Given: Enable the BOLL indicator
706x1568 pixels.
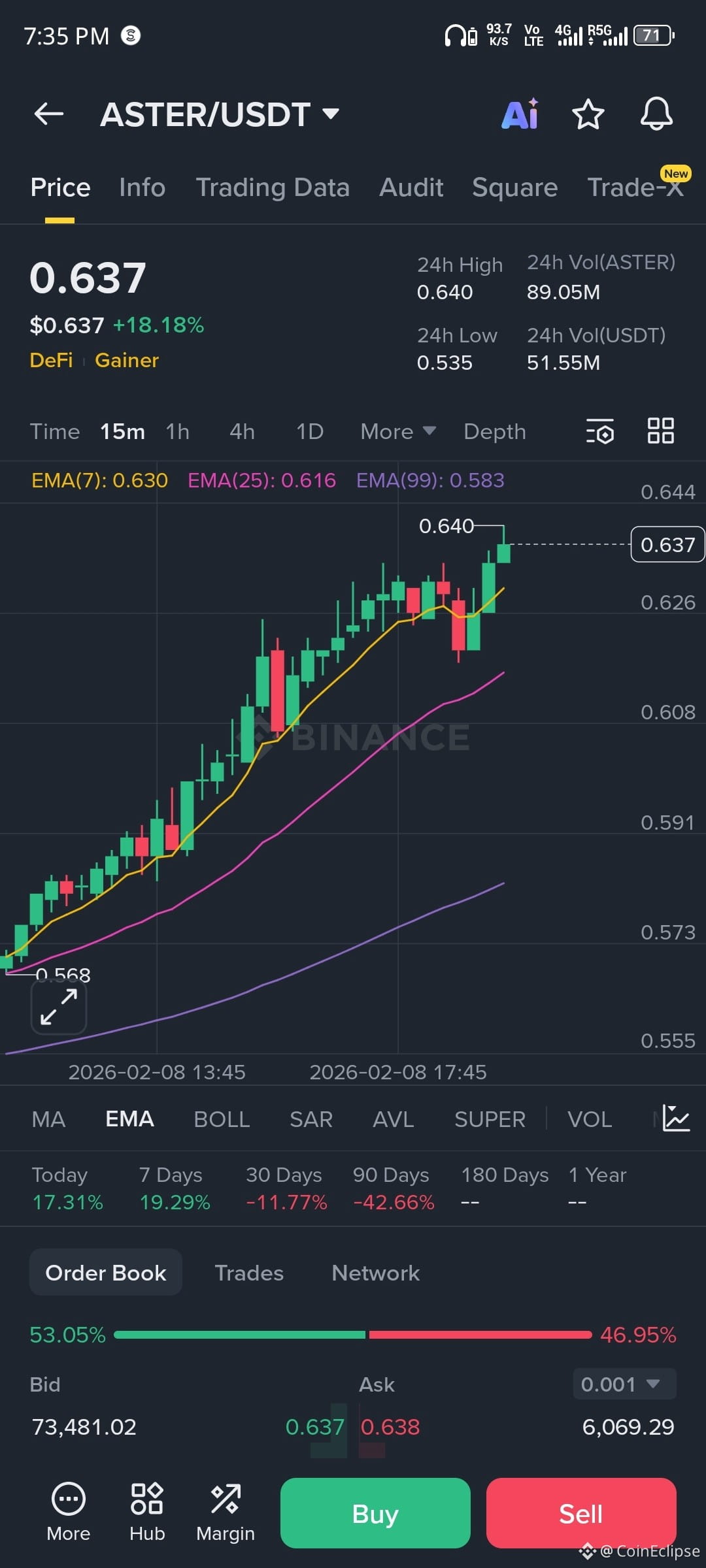Looking at the screenshot, I should (222, 1119).
